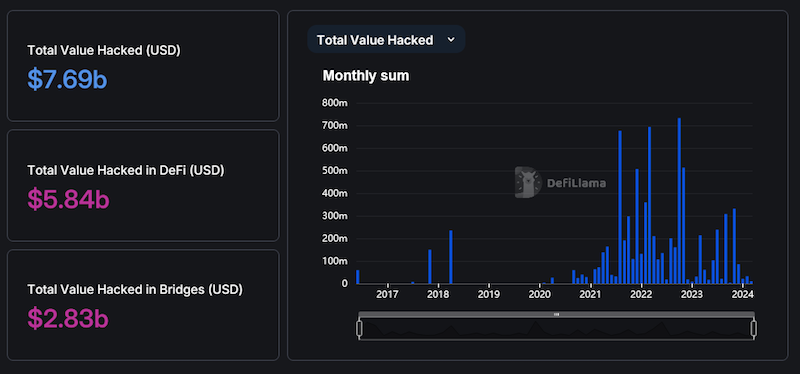Click the 300m y-axis label

(x=335, y=216)
